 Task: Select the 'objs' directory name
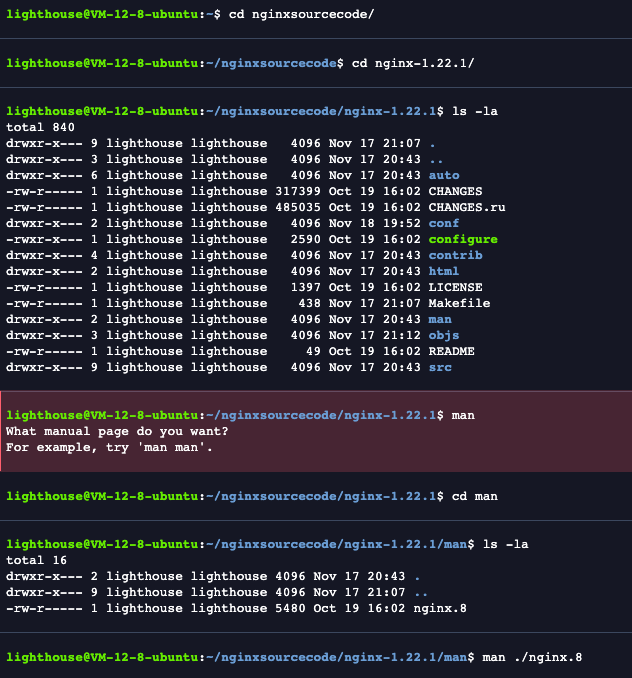[x=444, y=335]
